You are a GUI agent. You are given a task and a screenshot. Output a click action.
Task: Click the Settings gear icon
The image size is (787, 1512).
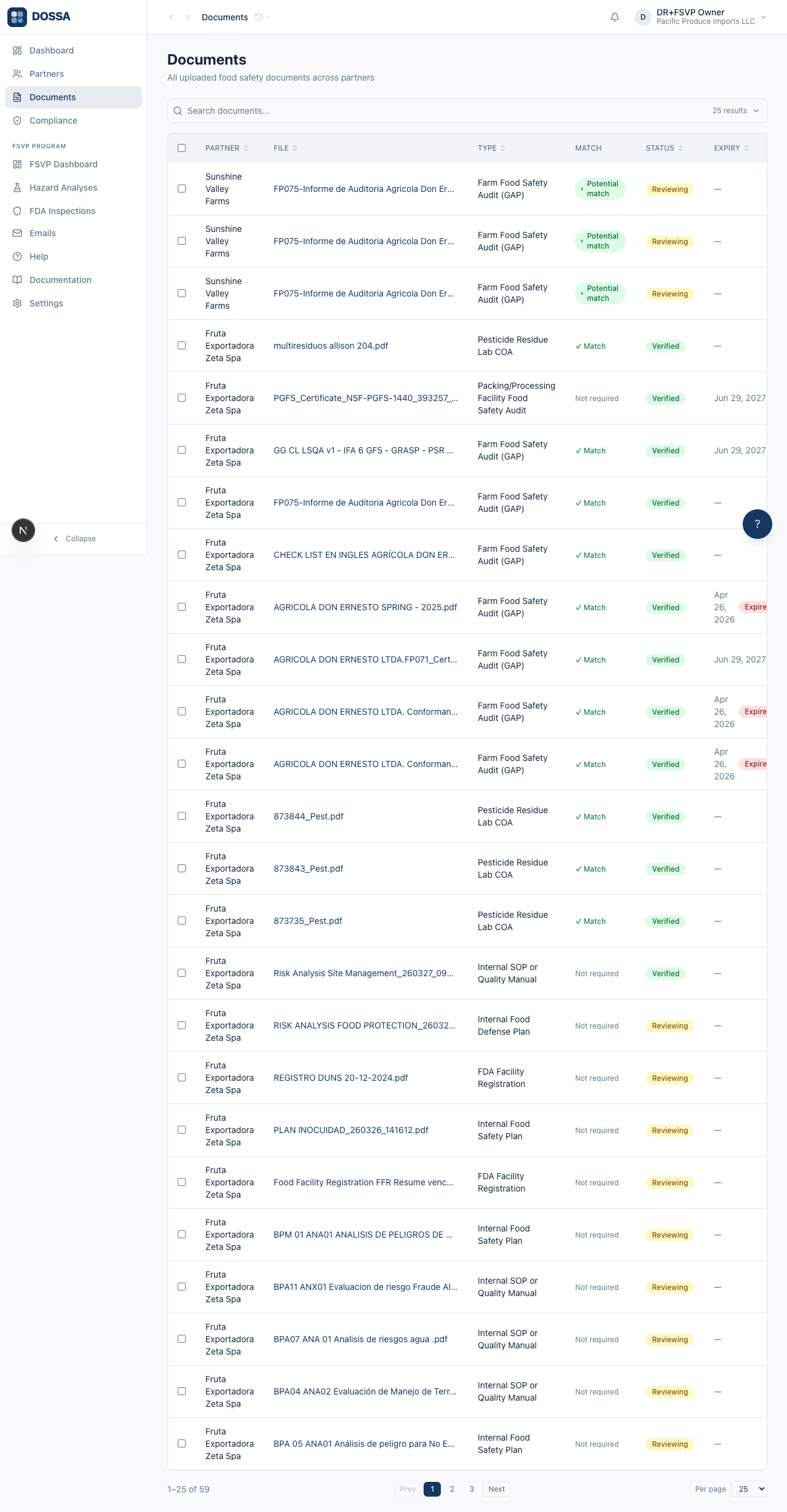17,303
